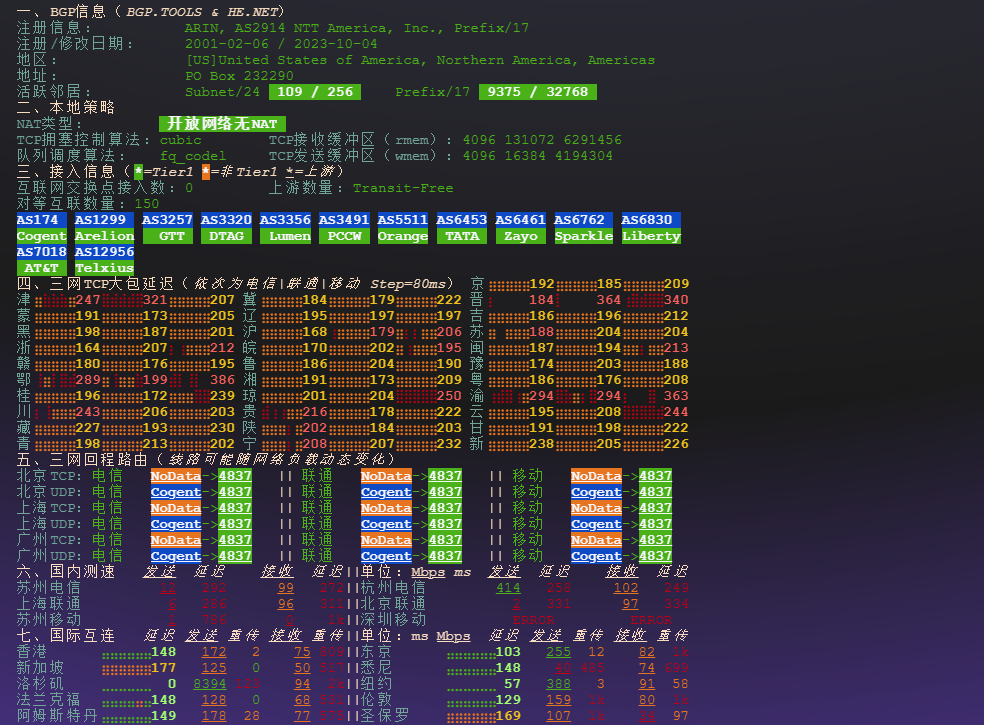The height and width of the screenshot is (725, 984).
Task: Click the Sparkle green label
Action: tap(583, 236)
